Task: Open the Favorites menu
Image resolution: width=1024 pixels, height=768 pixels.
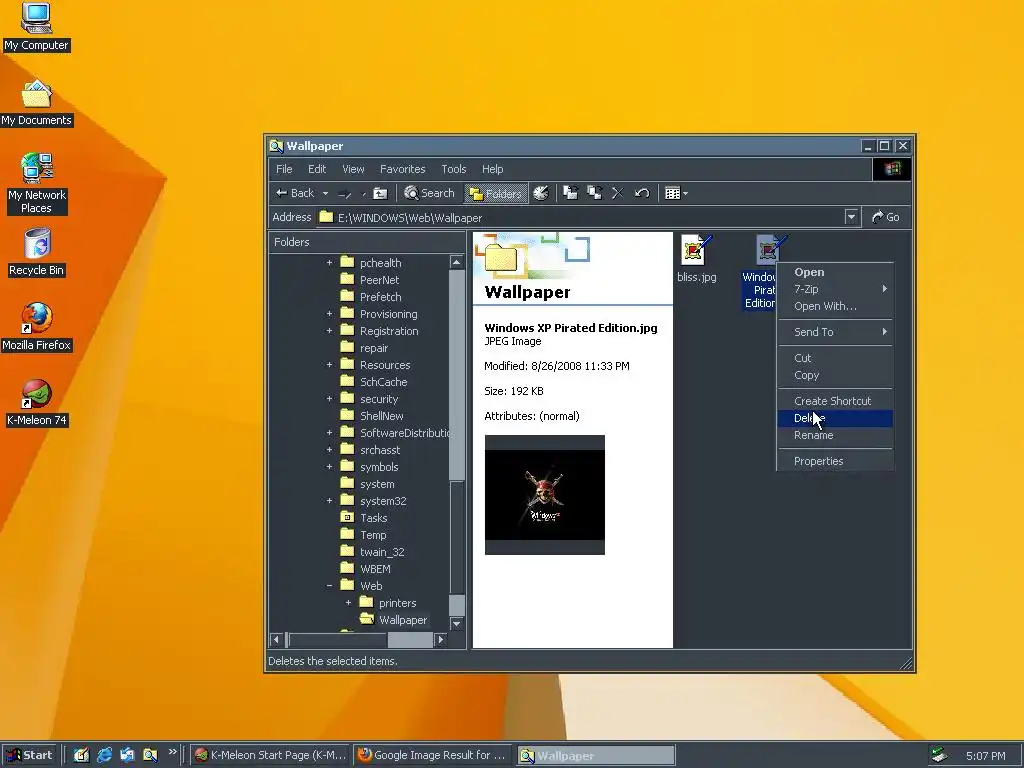Action: click(x=402, y=169)
